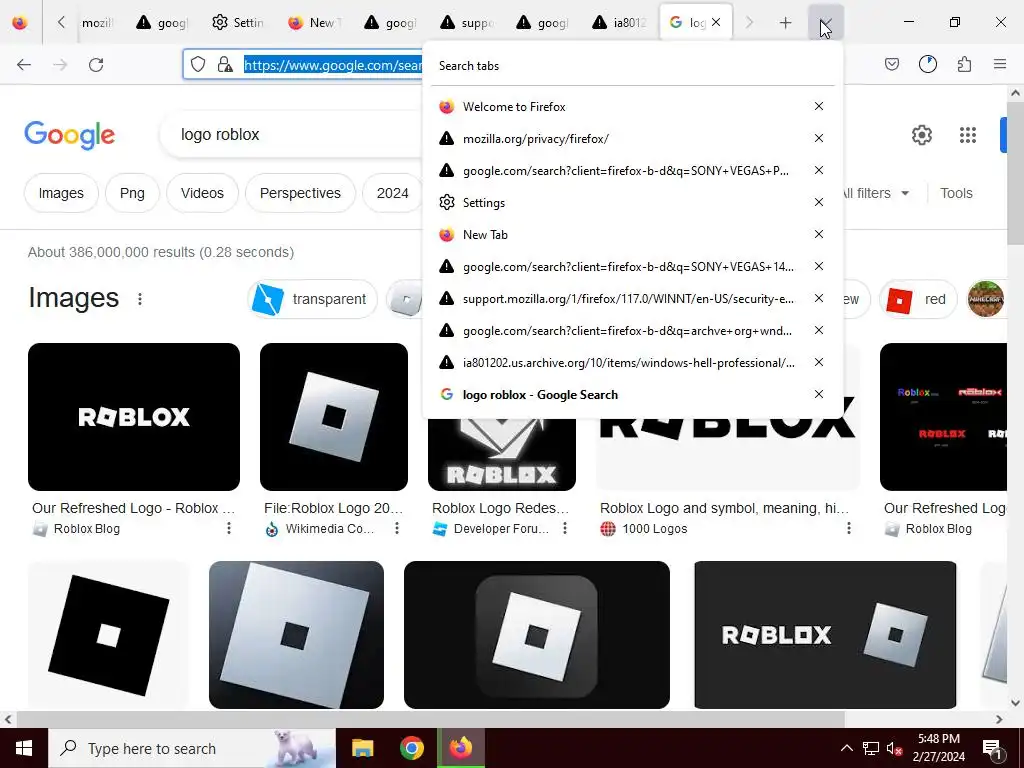This screenshot has height=768, width=1024.
Task: Open Windows Start menu
Action: tap(24, 748)
